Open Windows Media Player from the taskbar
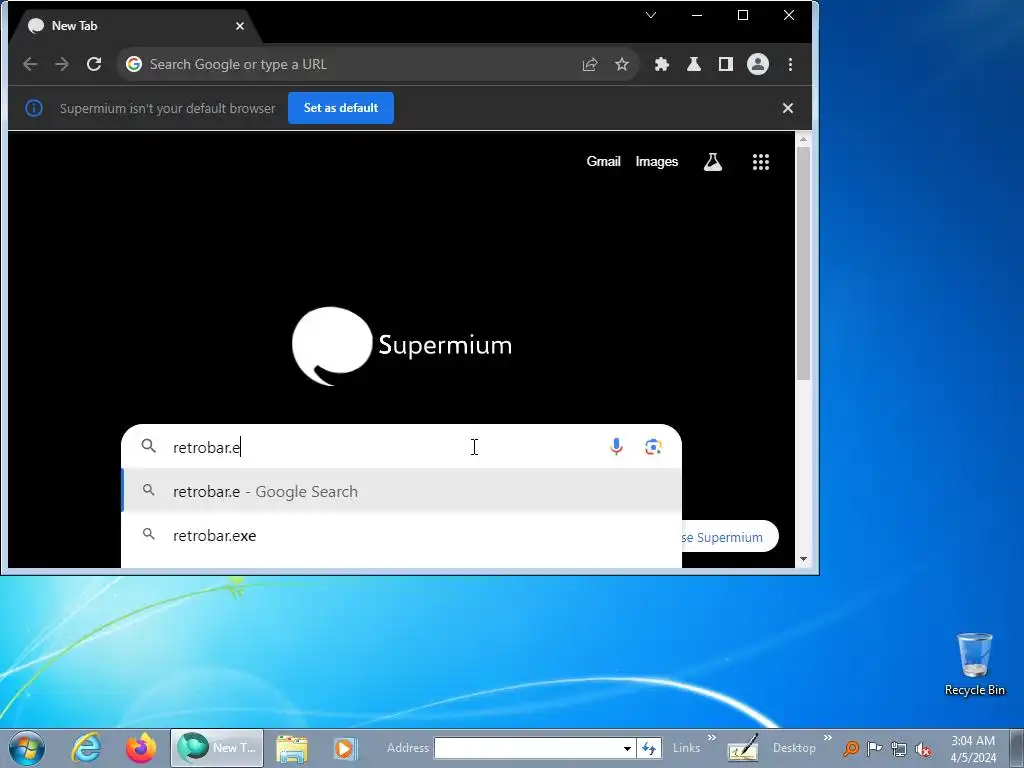This screenshot has height=768, width=1024. tap(344, 748)
